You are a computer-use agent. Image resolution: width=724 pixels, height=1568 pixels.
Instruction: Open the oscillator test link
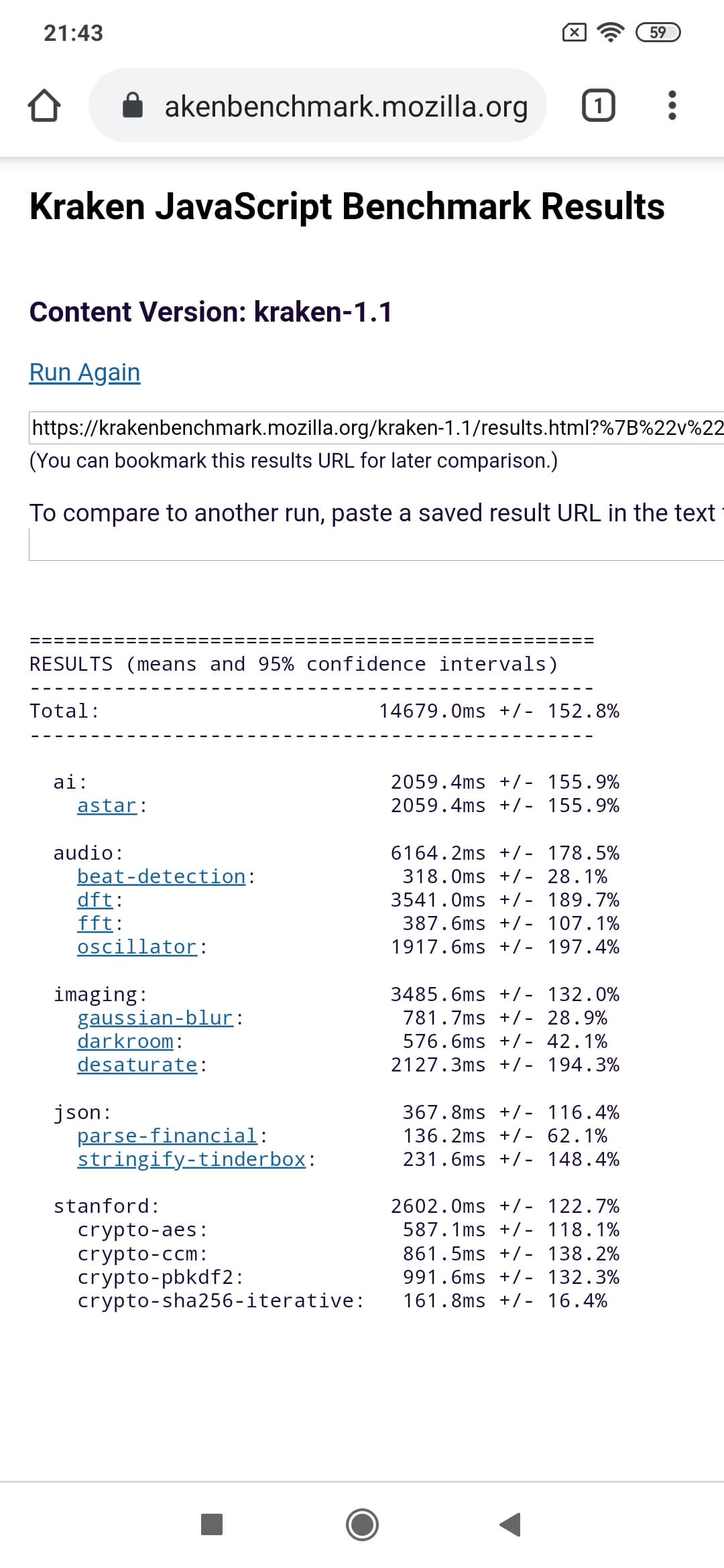click(x=137, y=947)
